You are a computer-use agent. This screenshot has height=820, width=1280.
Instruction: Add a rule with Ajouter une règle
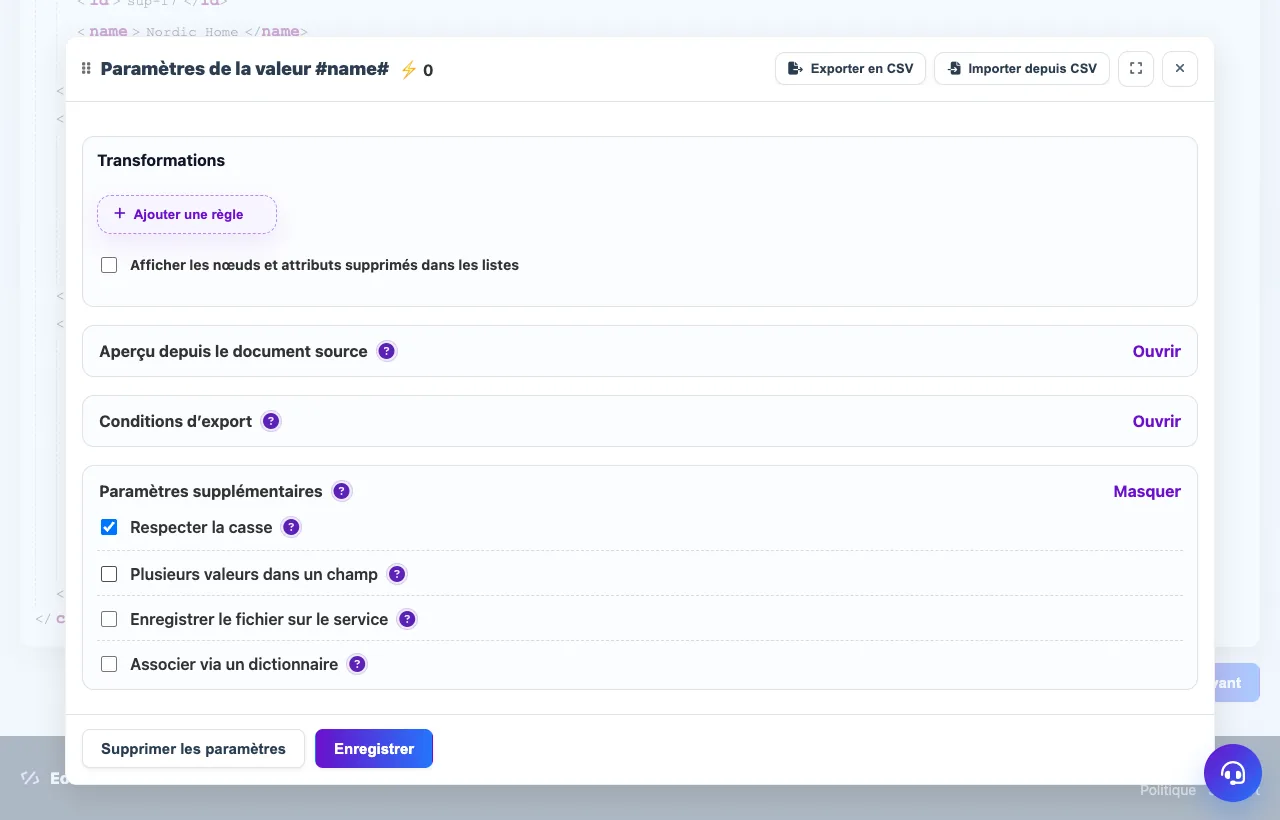(x=187, y=214)
